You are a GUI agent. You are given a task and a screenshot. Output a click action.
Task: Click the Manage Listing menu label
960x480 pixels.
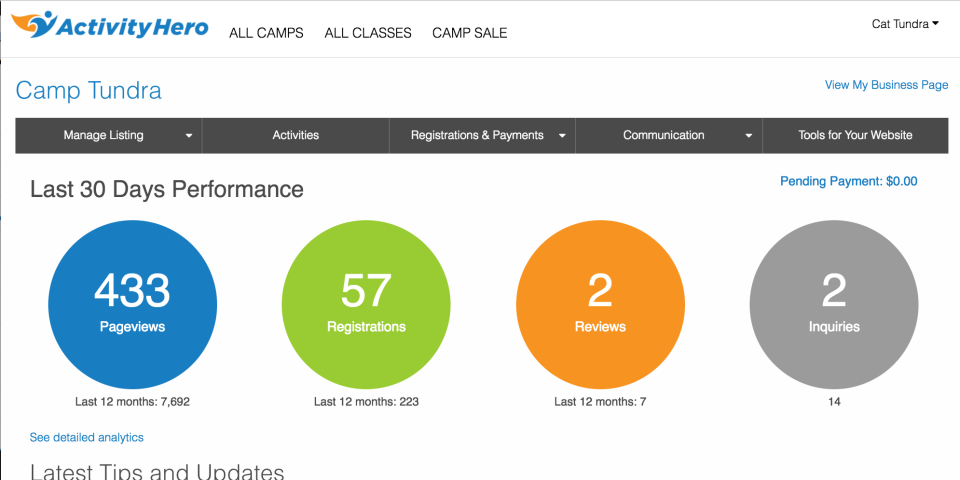103,135
